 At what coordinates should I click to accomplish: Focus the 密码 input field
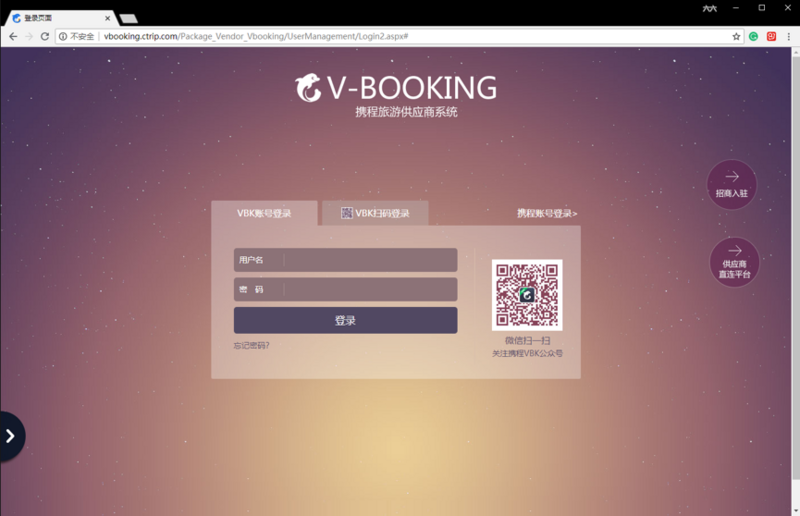pyautogui.click(x=345, y=289)
